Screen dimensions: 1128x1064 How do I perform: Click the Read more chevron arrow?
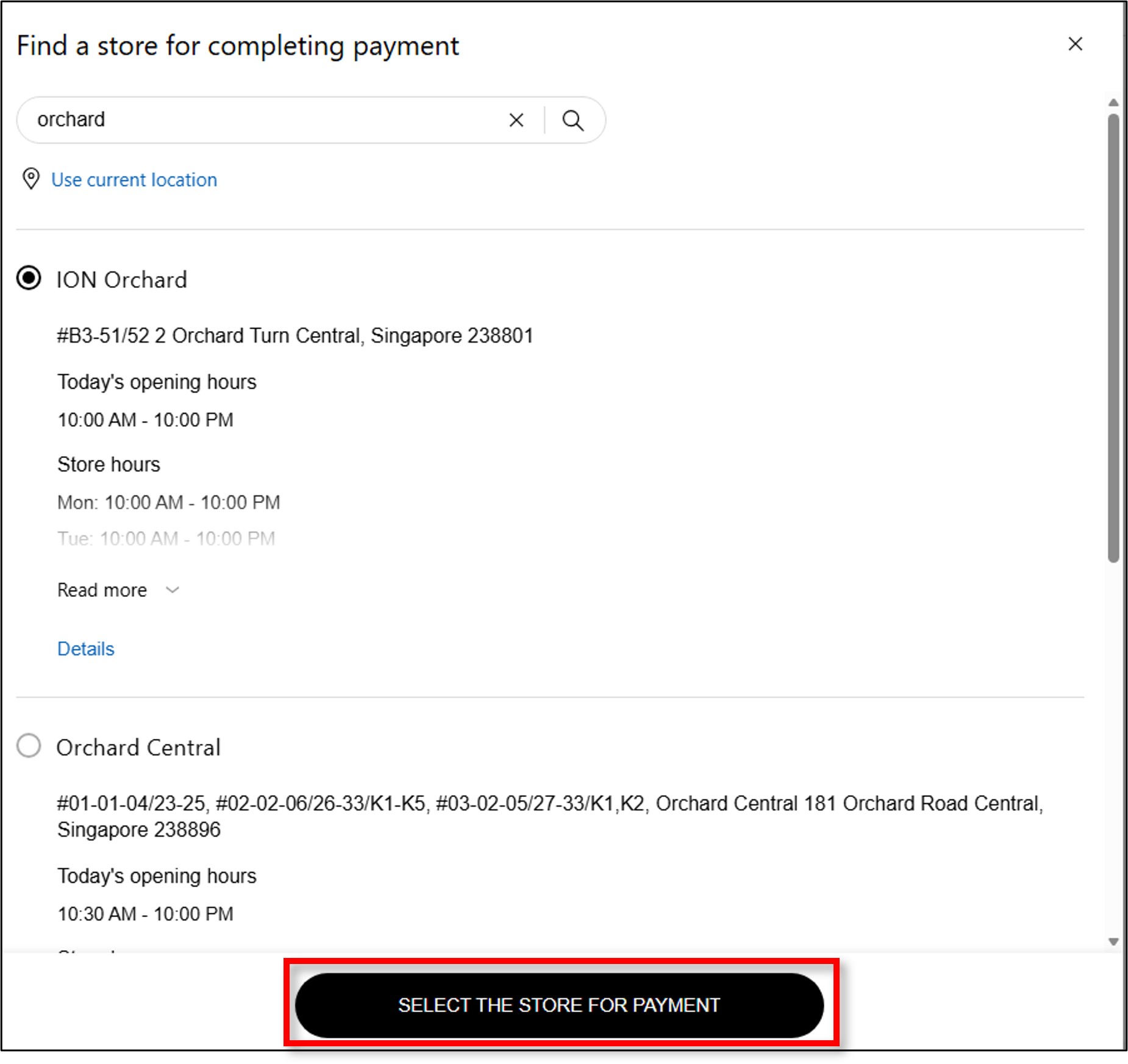173,590
